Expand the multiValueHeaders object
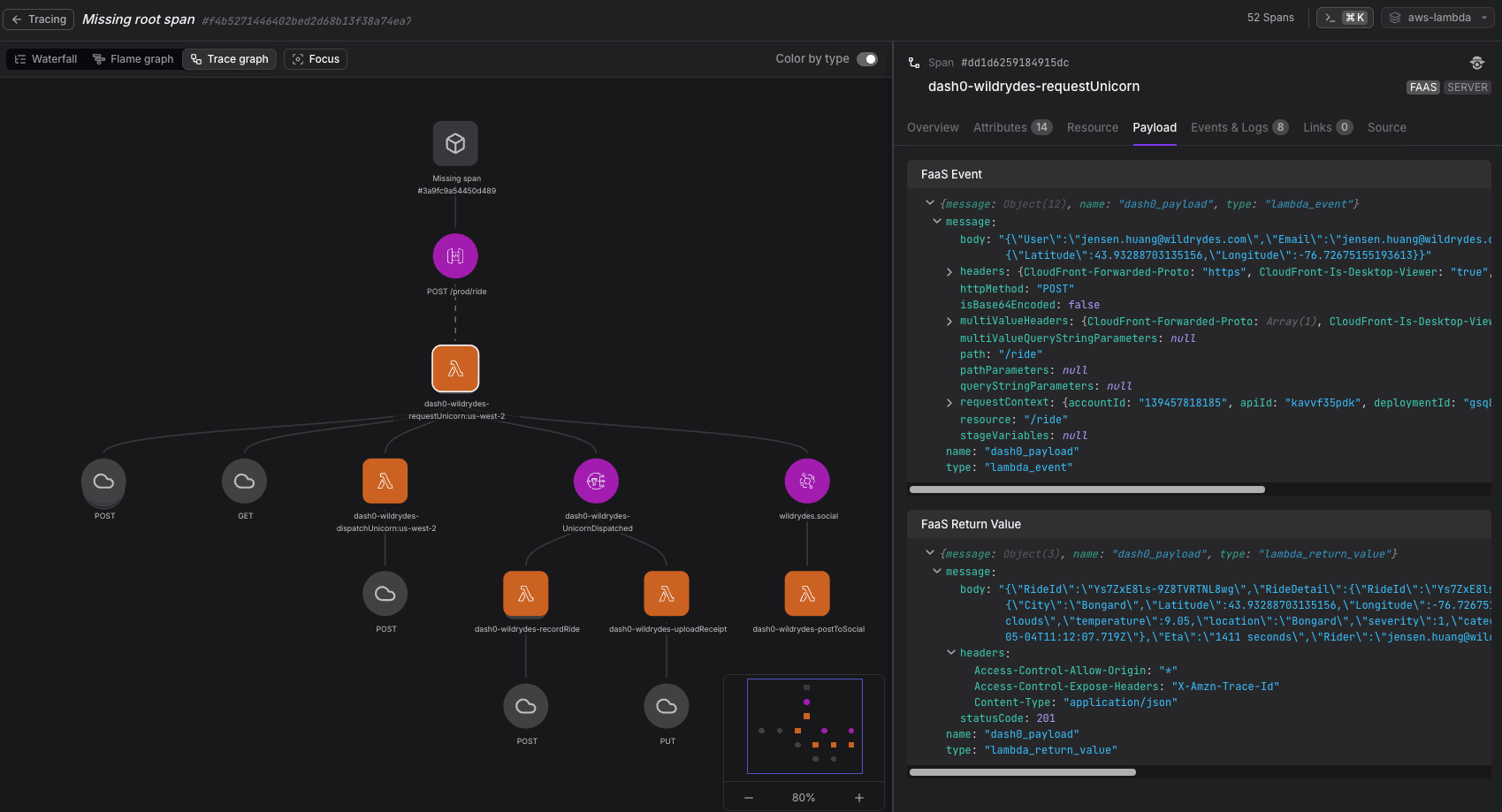 pos(949,322)
